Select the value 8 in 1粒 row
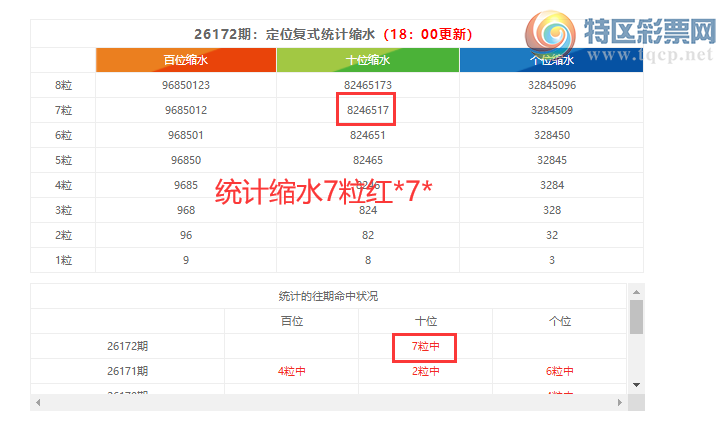 (x=368, y=260)
